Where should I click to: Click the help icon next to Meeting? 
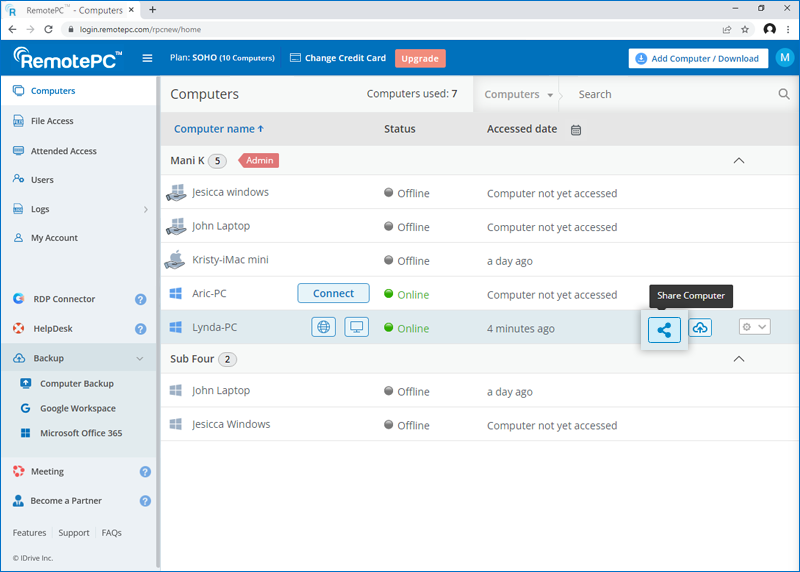(145, 472)
